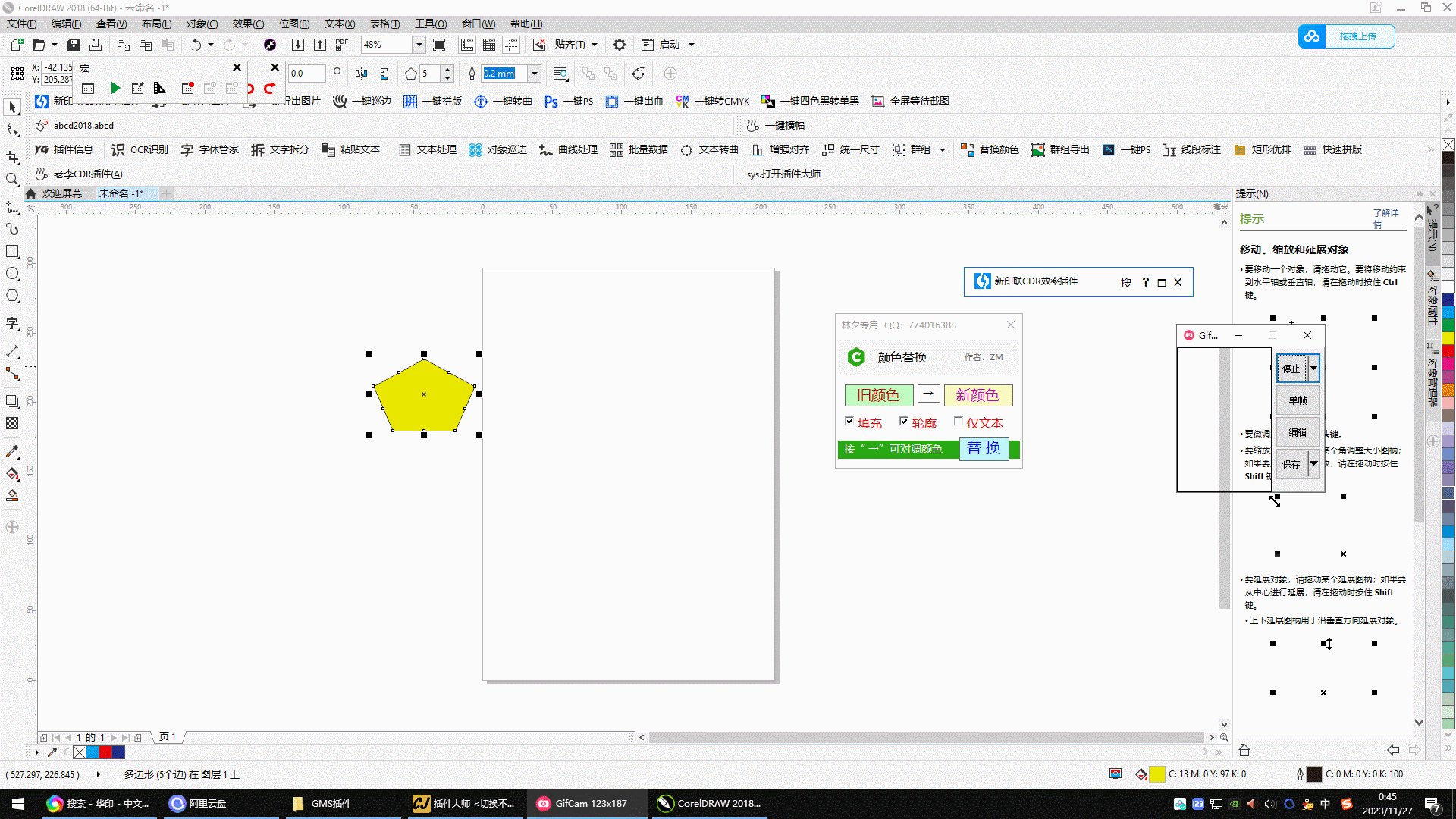Select the Pick tool in the toolbox
The width and height of the screenshot is (1456, 819).
[x=13, y=107]
